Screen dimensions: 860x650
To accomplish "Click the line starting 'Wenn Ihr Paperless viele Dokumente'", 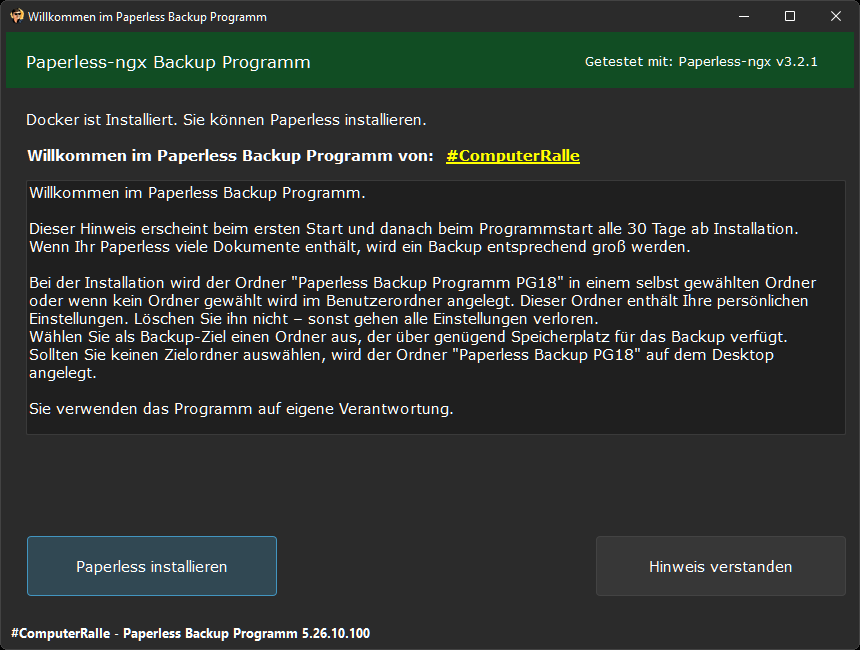I will click(360, 247).
